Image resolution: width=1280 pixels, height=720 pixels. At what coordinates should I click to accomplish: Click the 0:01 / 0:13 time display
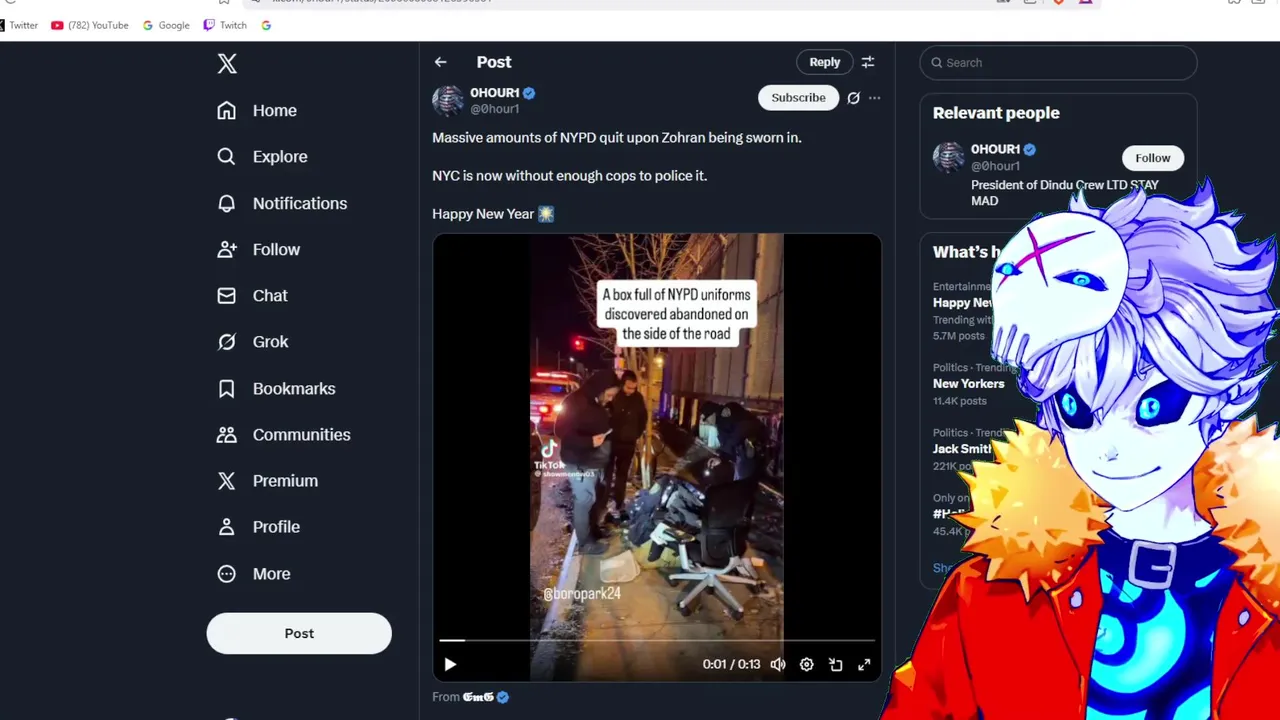tap(731, 664)
